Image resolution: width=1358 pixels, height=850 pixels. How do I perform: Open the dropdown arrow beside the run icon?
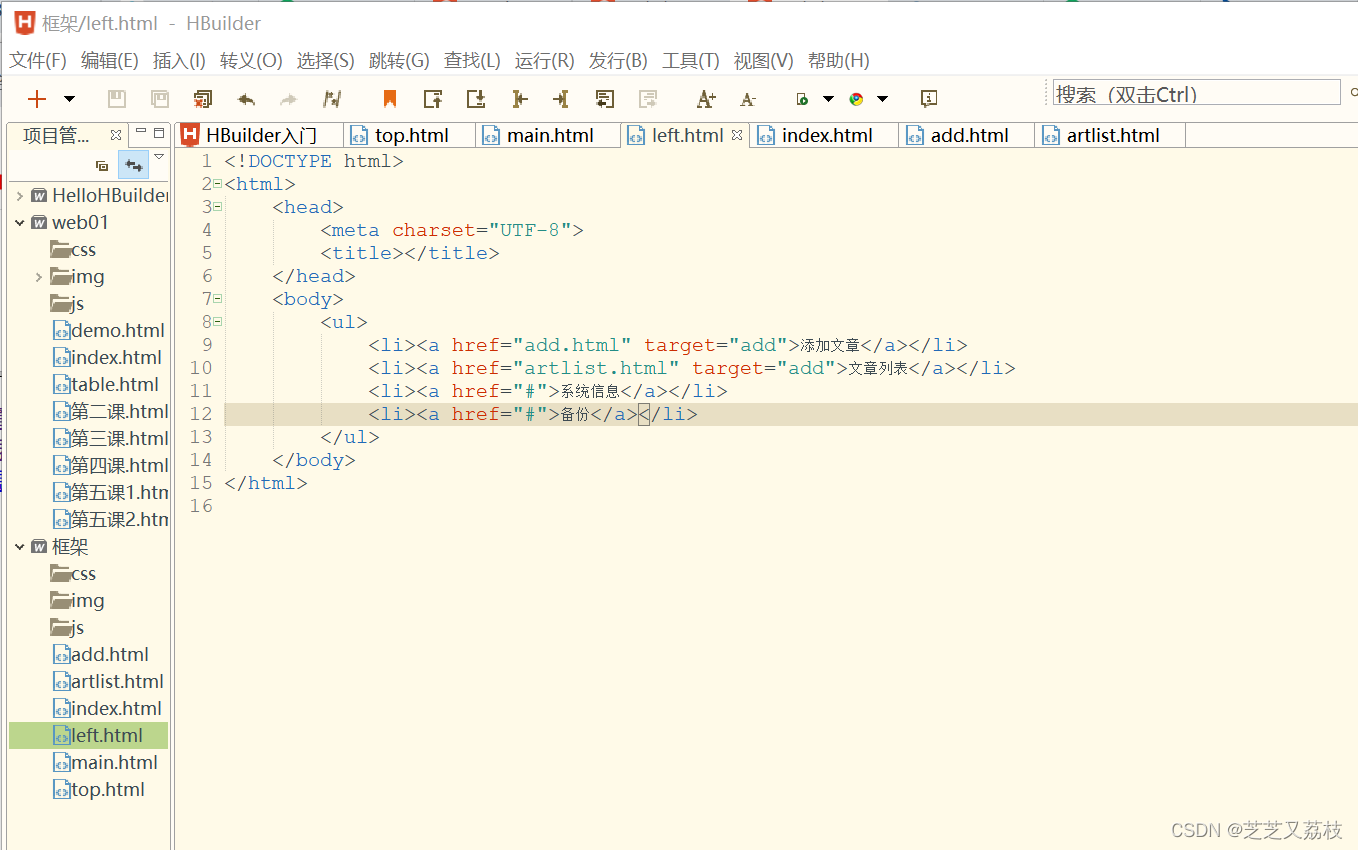point(828,99)
